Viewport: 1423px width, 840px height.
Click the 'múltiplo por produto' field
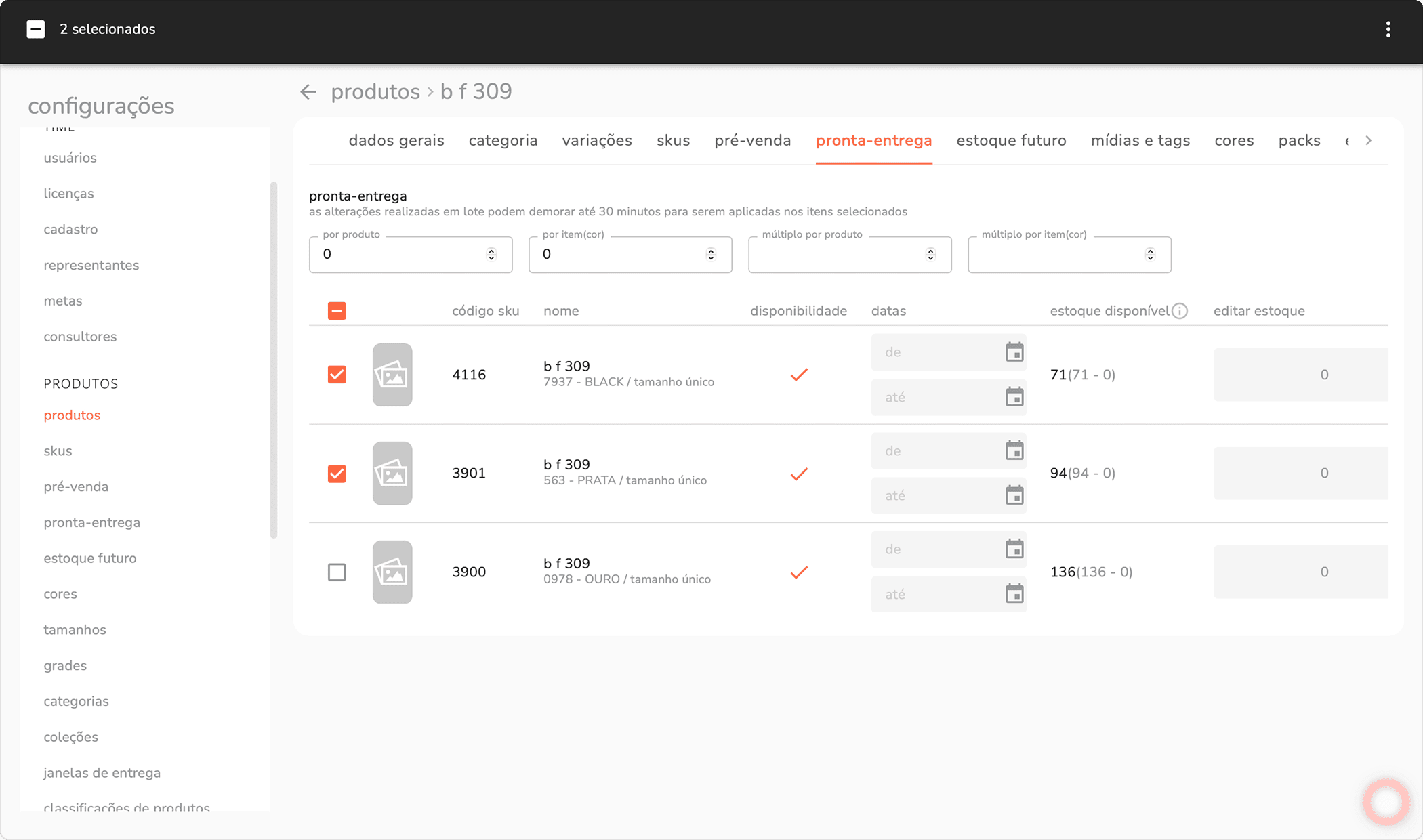tap(850, 255)
